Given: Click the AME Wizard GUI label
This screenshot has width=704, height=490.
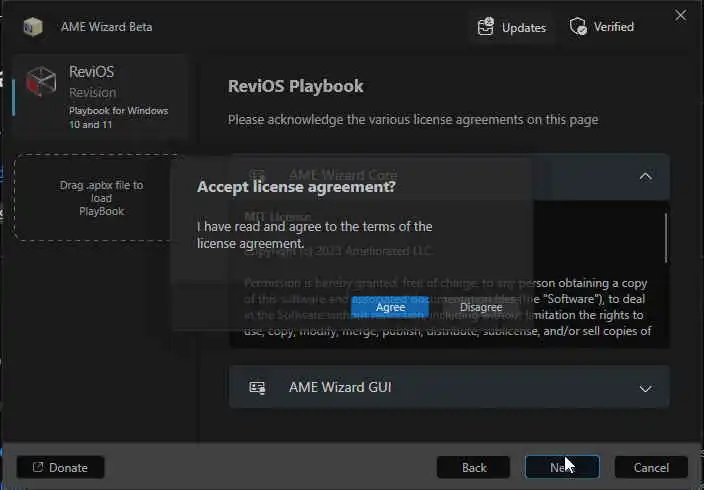Looking at the screenshot, I should (x=340, y=387).
